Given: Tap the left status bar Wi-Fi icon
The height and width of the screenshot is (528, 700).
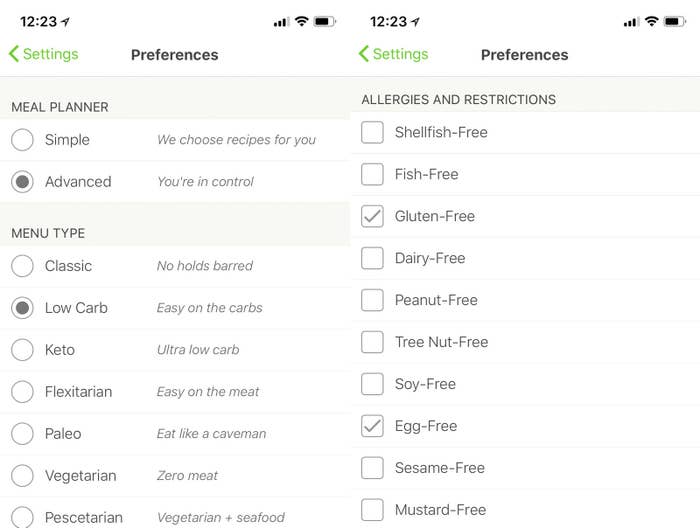Looking at the screenshot, I should coord(302,21).
